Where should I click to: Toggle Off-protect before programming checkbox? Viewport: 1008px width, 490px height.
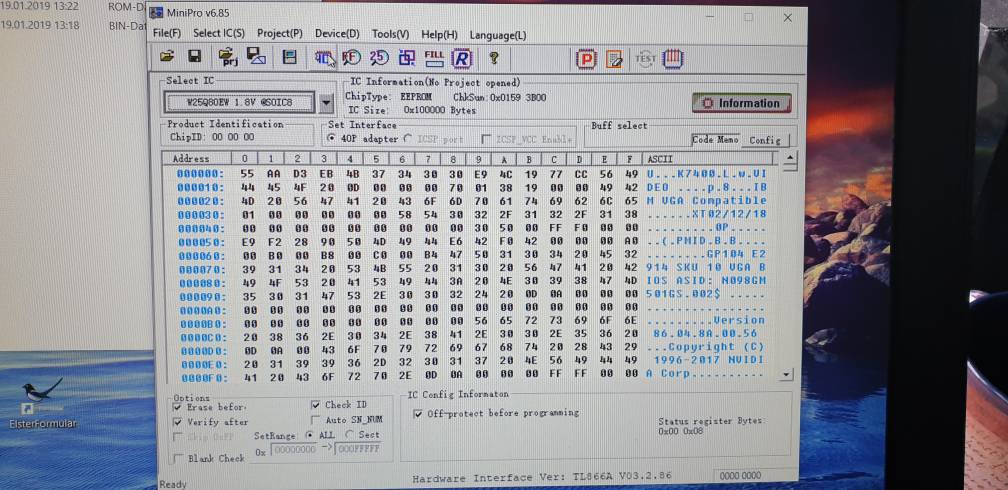click(x=418, y=413)
